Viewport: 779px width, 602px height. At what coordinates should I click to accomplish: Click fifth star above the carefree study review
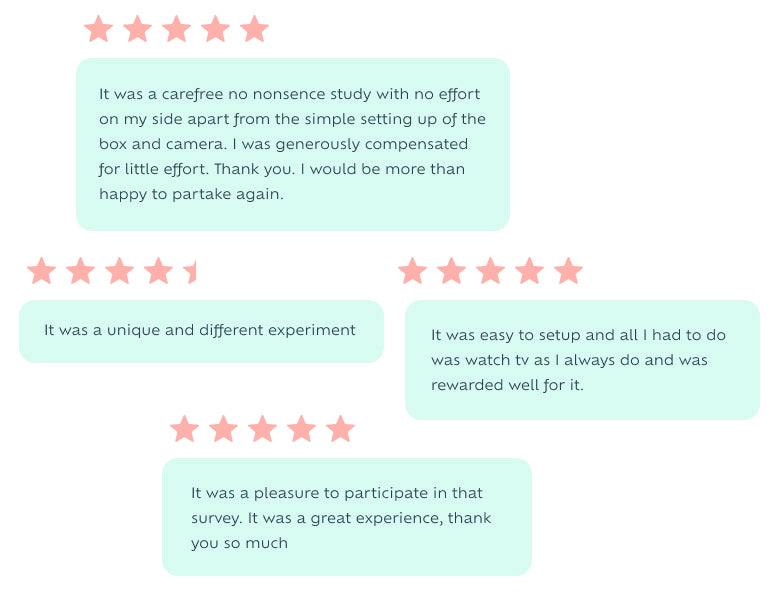point(254,29)
